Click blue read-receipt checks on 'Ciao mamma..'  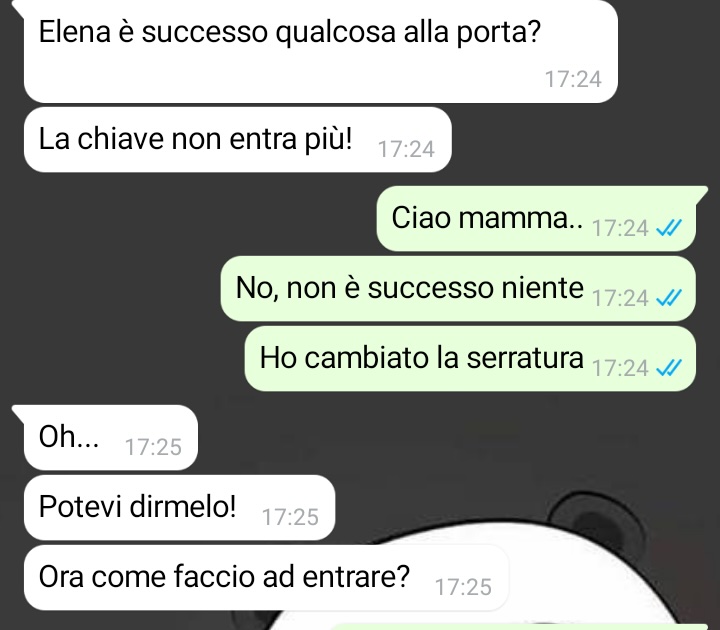[669, 227]
